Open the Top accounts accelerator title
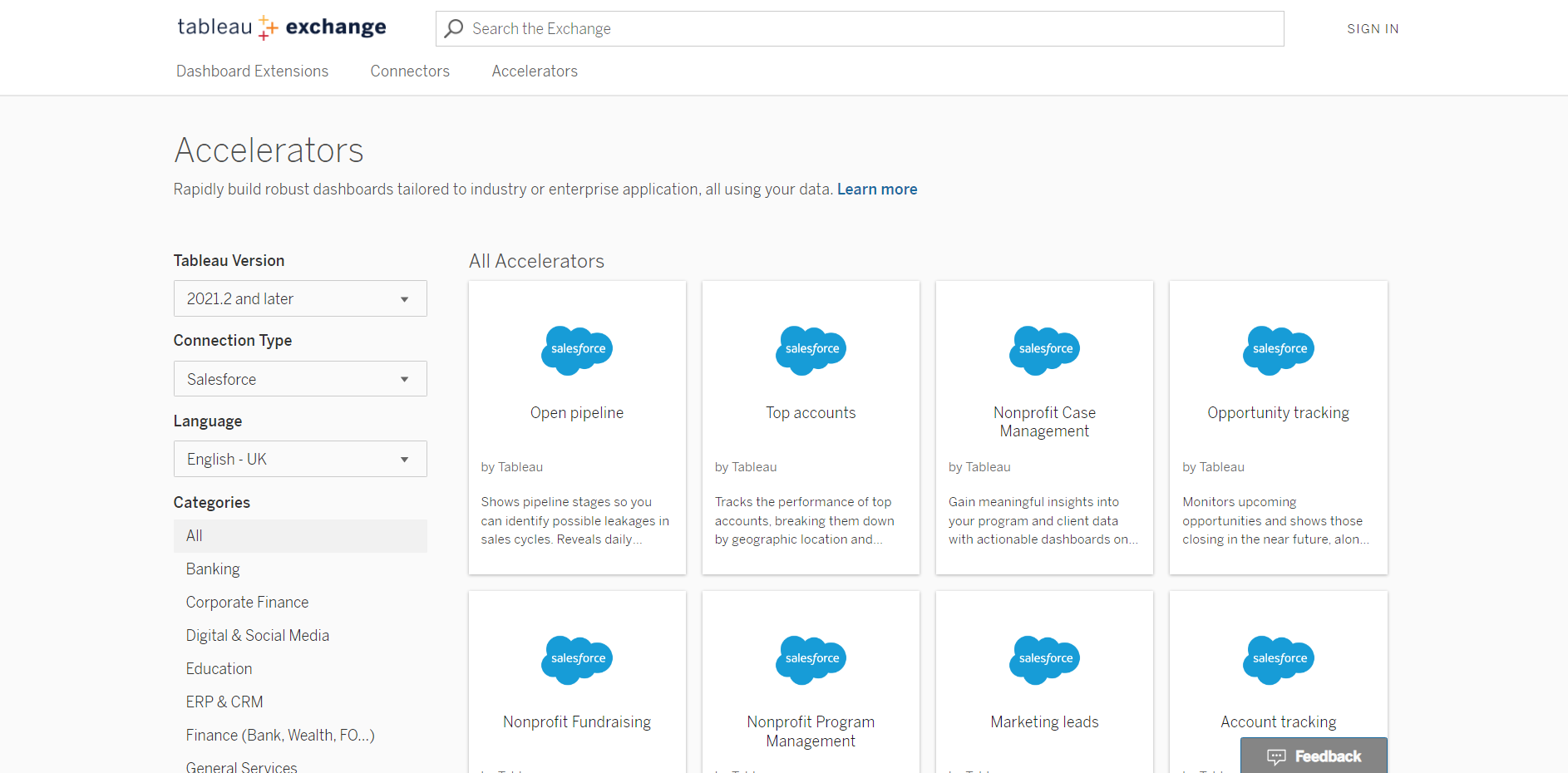The height and width of the screenshot is (773, 1568). pyautogui.click(x=811, y=413)
